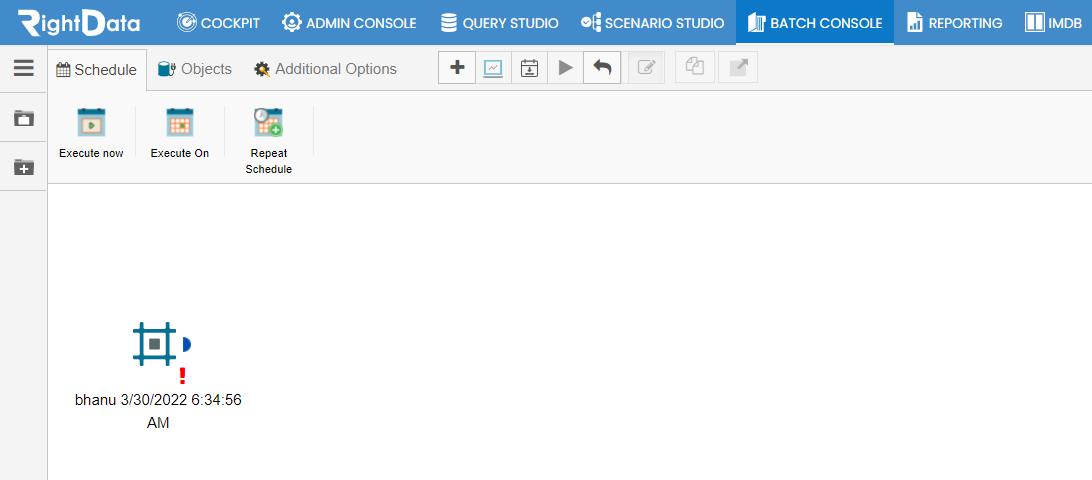Click the plus add icon in toolbar
The image size is (1092, 480).
click(x=457, y=68)
